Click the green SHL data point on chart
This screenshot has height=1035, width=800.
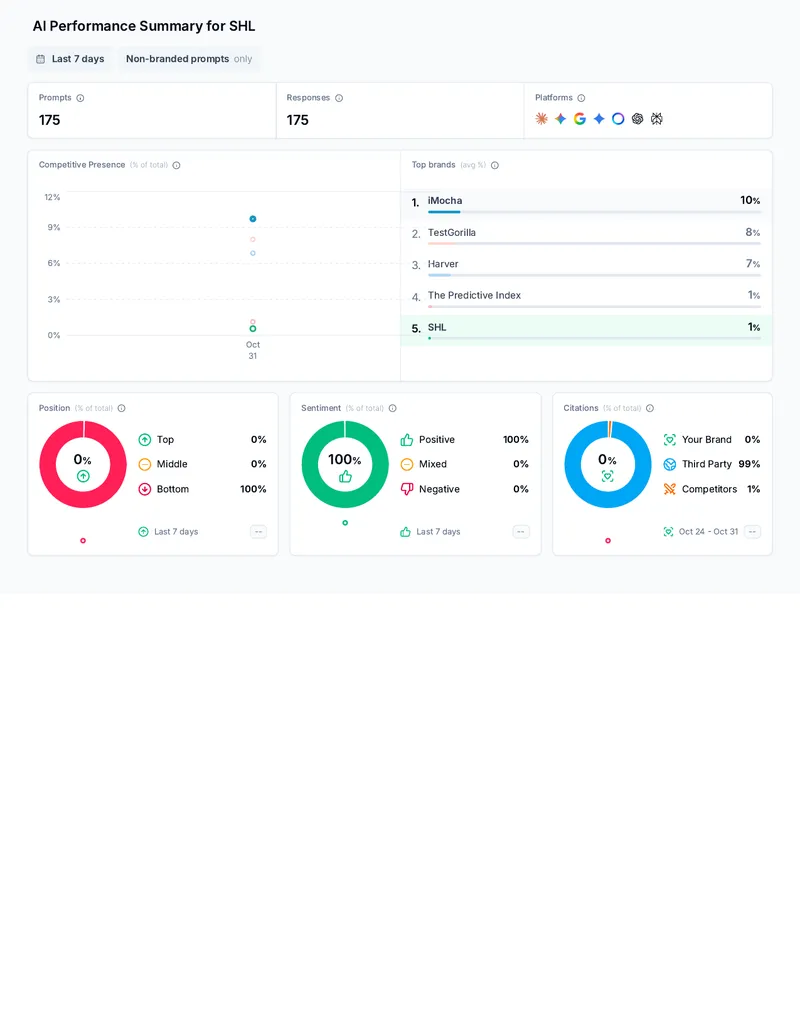click(253, 329)
